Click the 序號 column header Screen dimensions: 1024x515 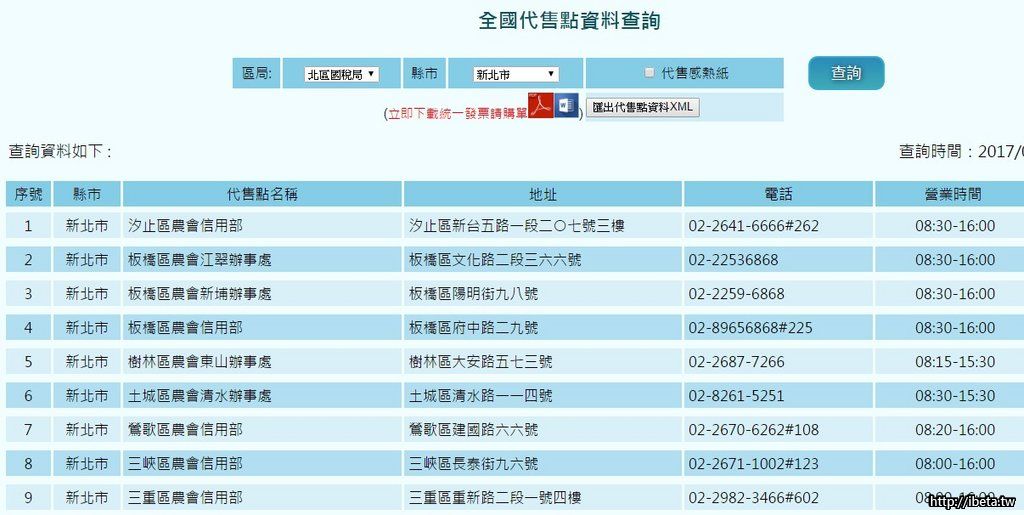(x=28, y=194)
